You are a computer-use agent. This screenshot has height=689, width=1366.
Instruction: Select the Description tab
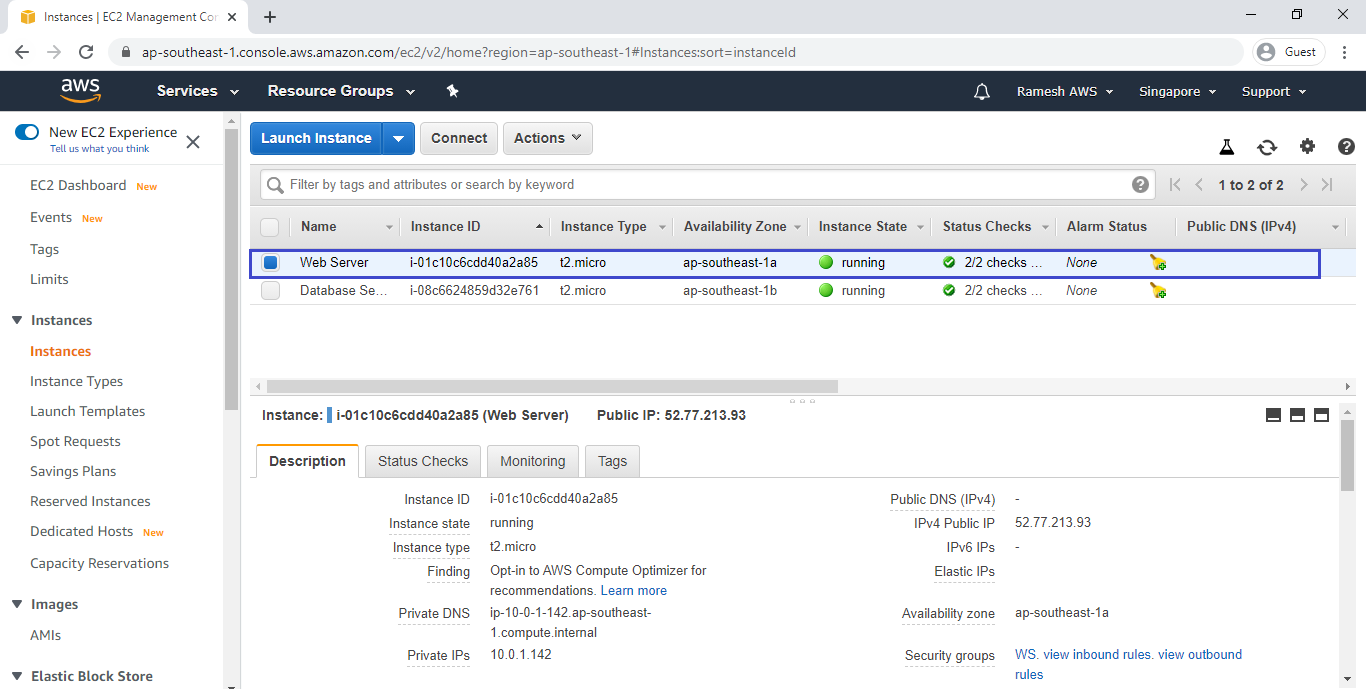[x=307, y=461]
